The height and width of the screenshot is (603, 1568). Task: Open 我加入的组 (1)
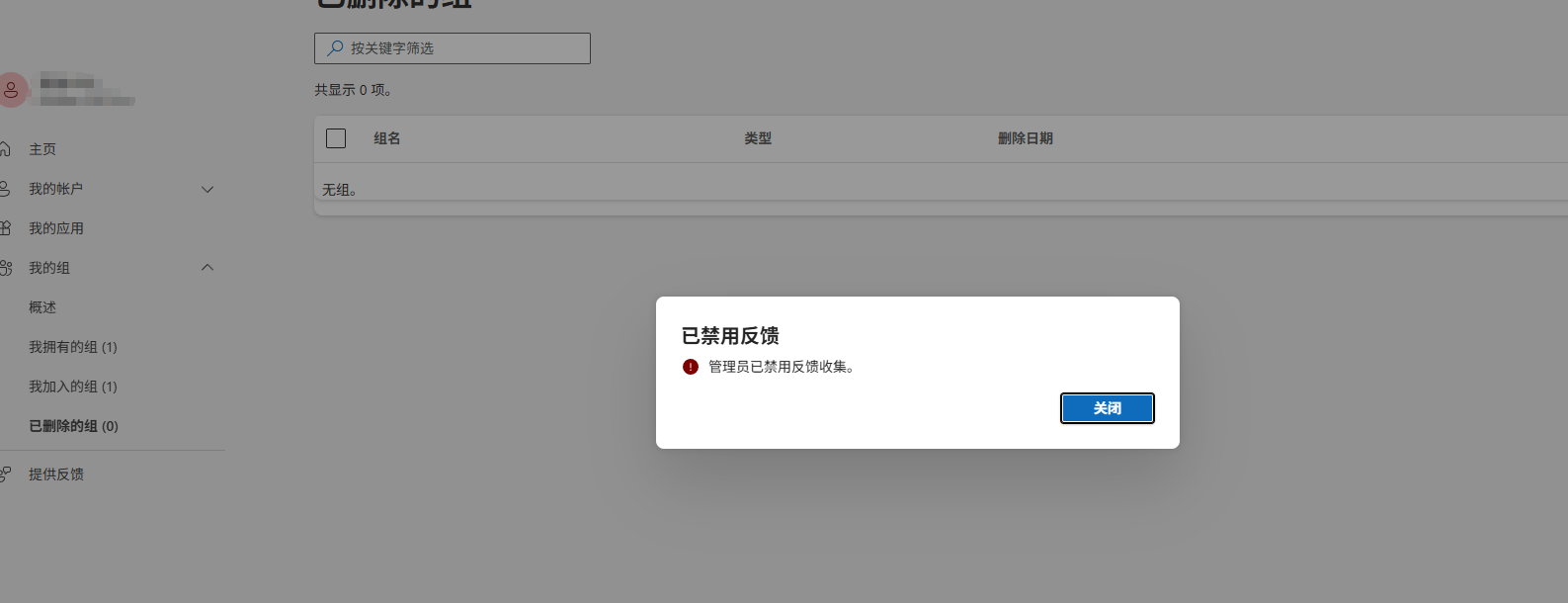click(x=73, y=387)
